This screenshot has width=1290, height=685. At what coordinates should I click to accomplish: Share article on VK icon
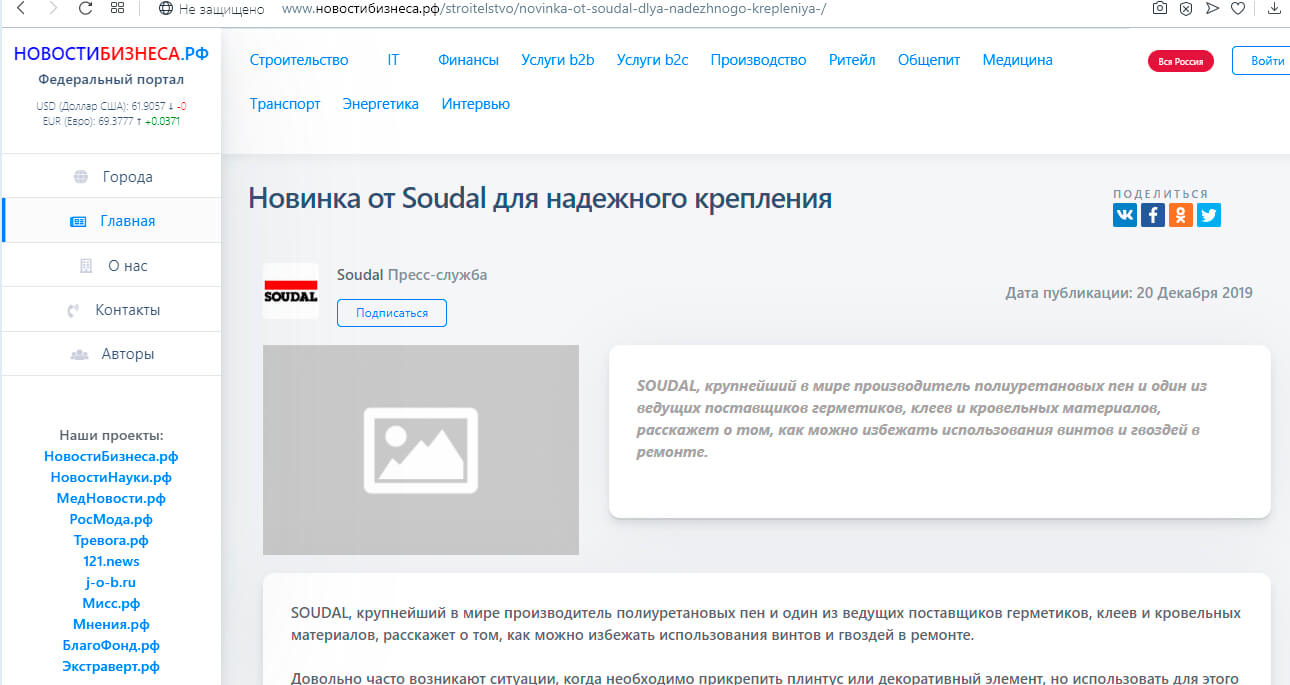click(1125, 215)
